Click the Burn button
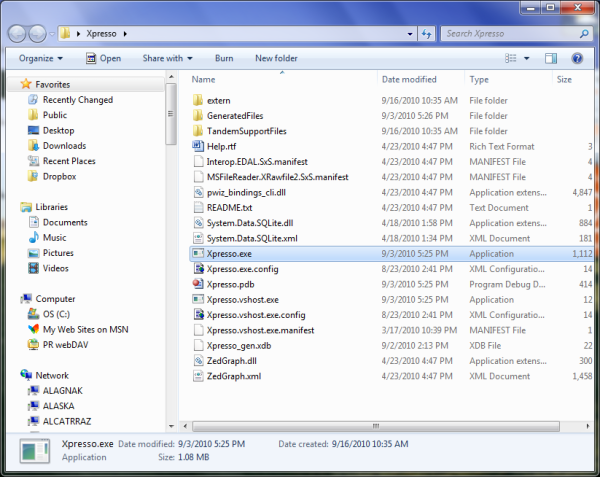This screenshot has height=477, width=600. click(x=224, y=58)
